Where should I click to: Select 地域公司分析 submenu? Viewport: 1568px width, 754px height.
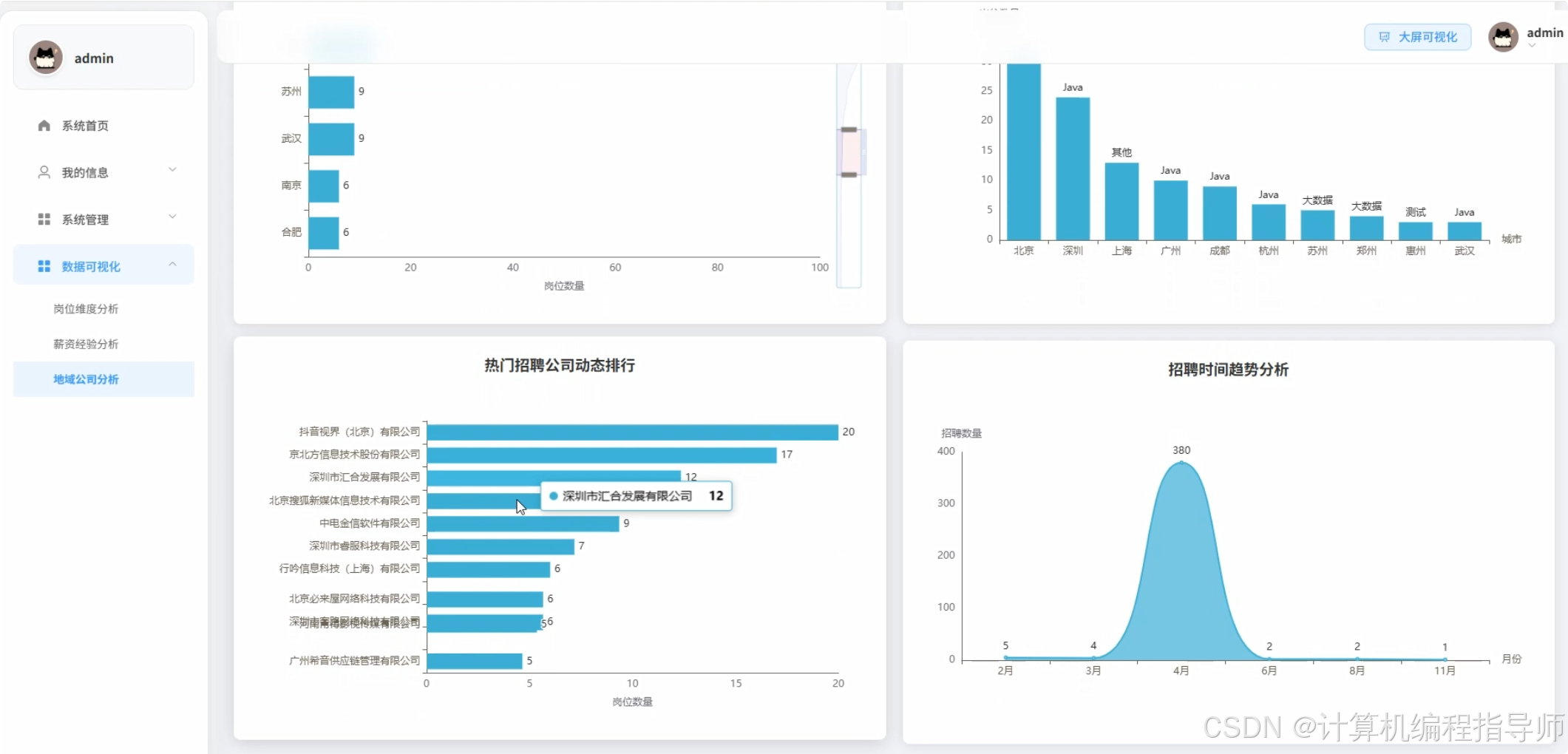click(x=103, y=379)
